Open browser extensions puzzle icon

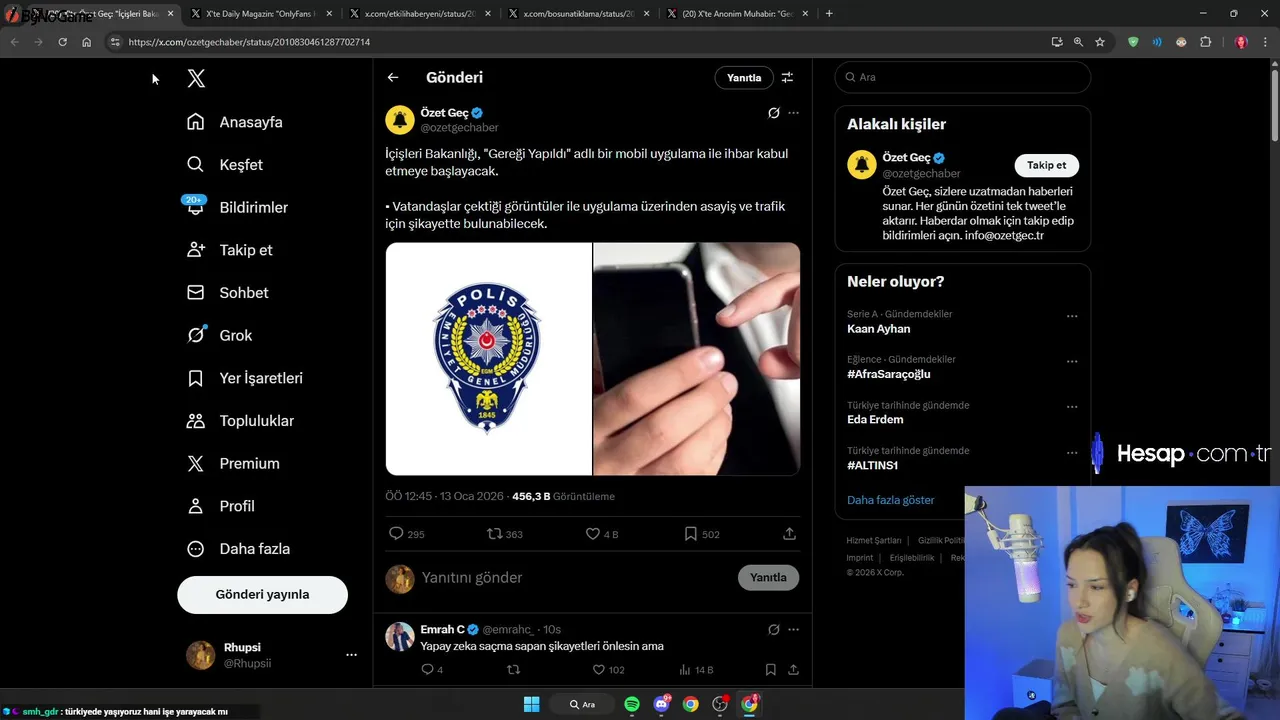[1205, 42]
